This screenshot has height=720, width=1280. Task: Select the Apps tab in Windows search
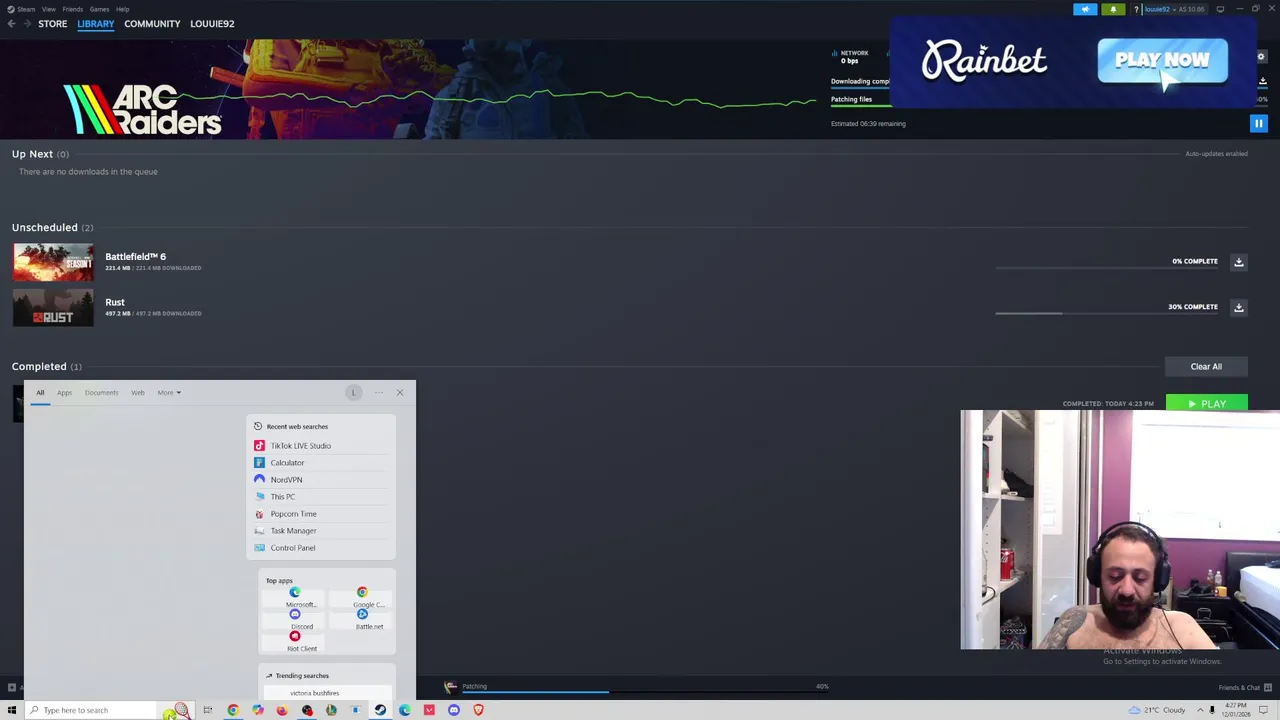coord(64,393)
